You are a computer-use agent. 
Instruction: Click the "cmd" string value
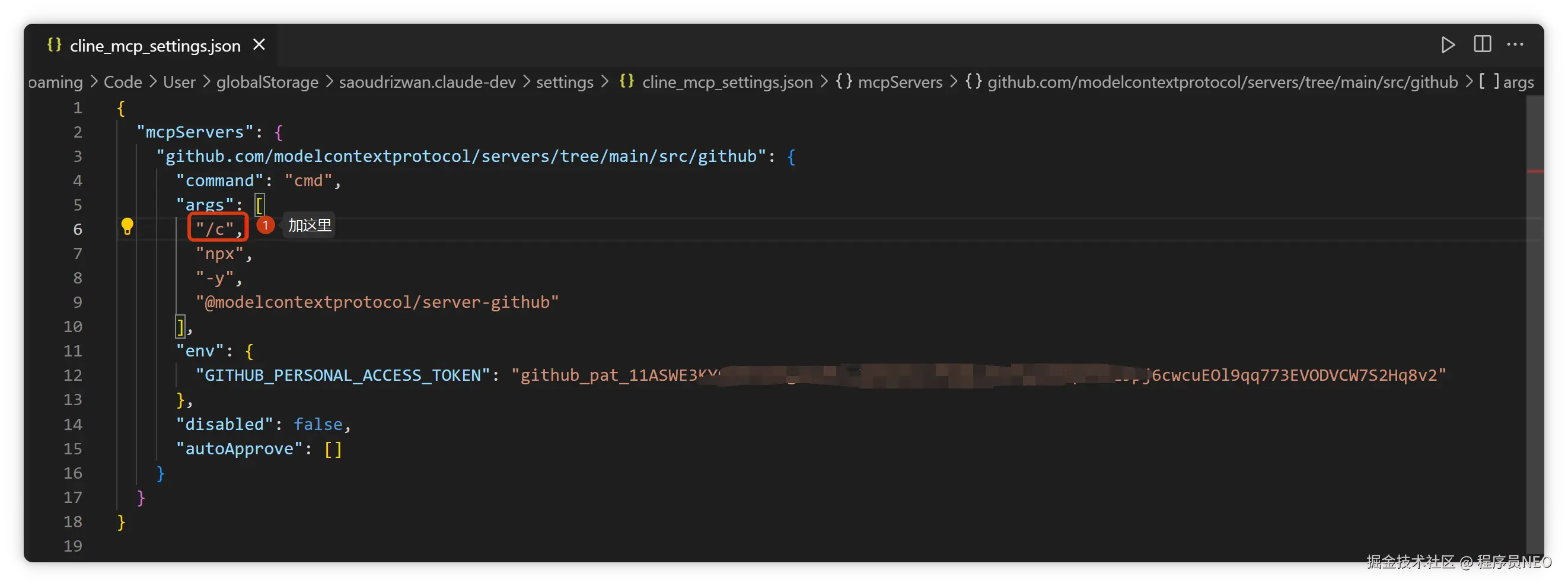coord(308,181)
